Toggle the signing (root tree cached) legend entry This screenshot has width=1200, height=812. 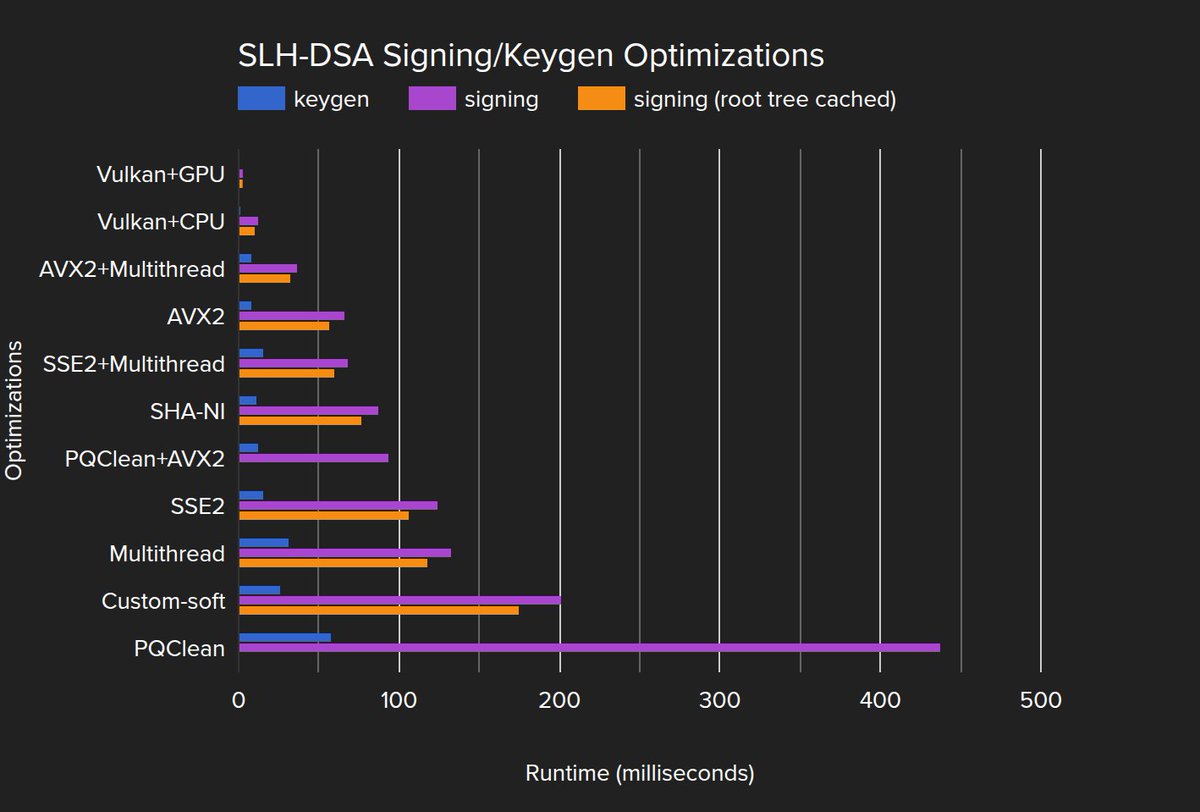click(600, 99)
